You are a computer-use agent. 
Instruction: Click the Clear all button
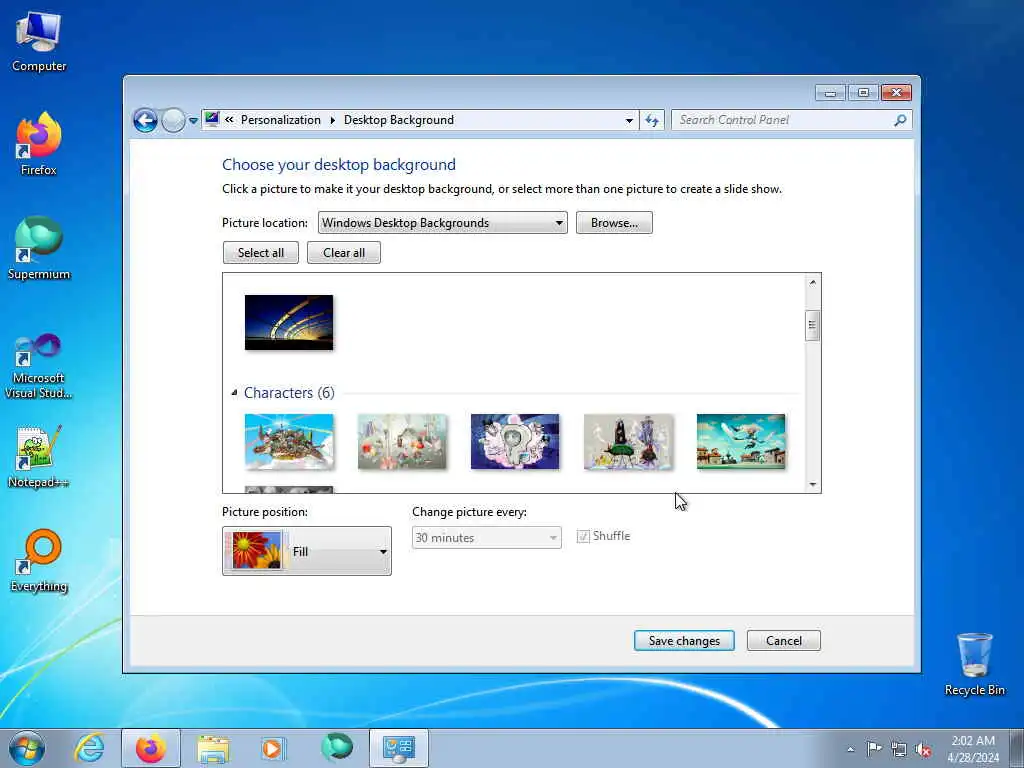[x=344, y=253]
